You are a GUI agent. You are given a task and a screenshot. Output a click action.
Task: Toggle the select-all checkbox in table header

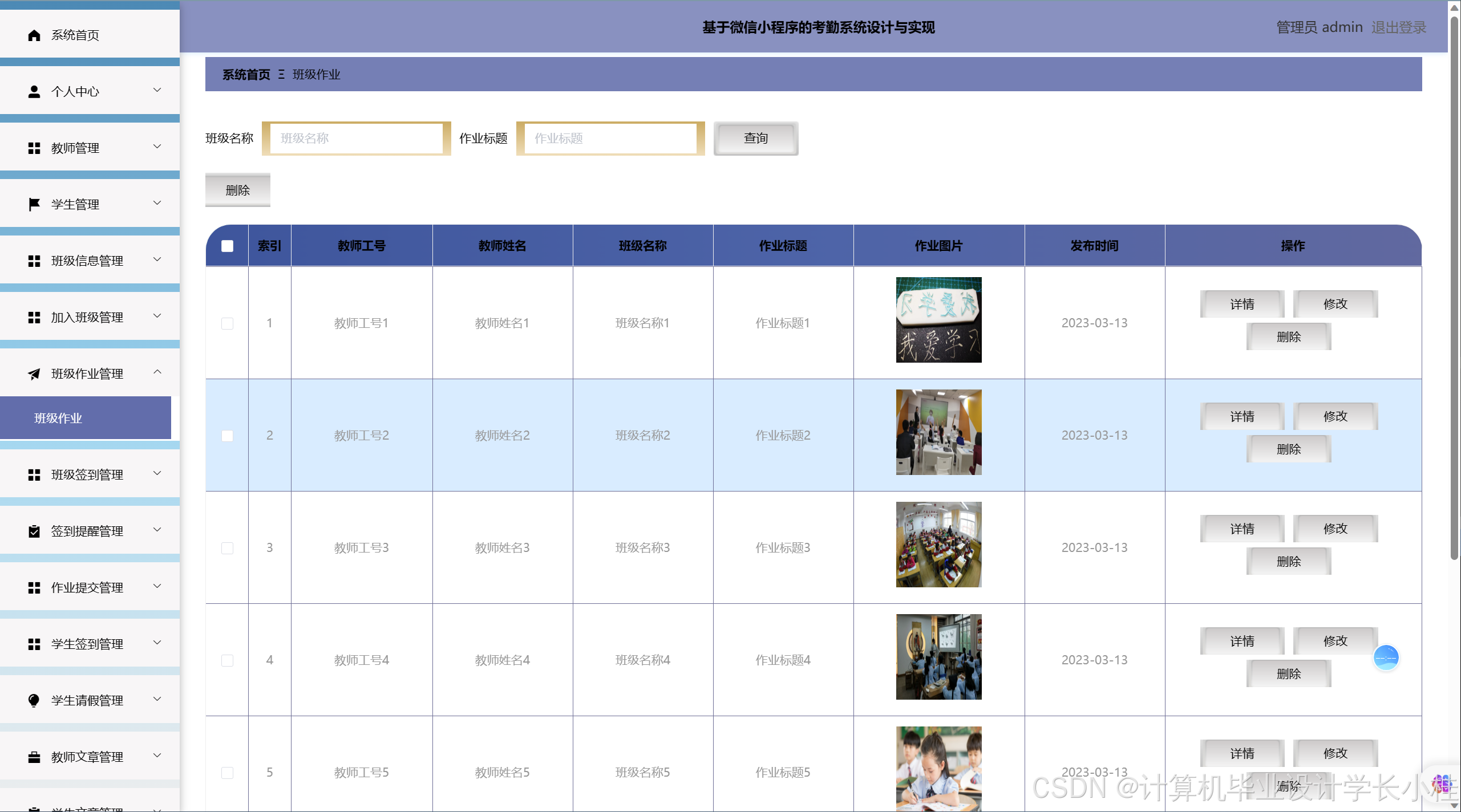coord(227,246)
